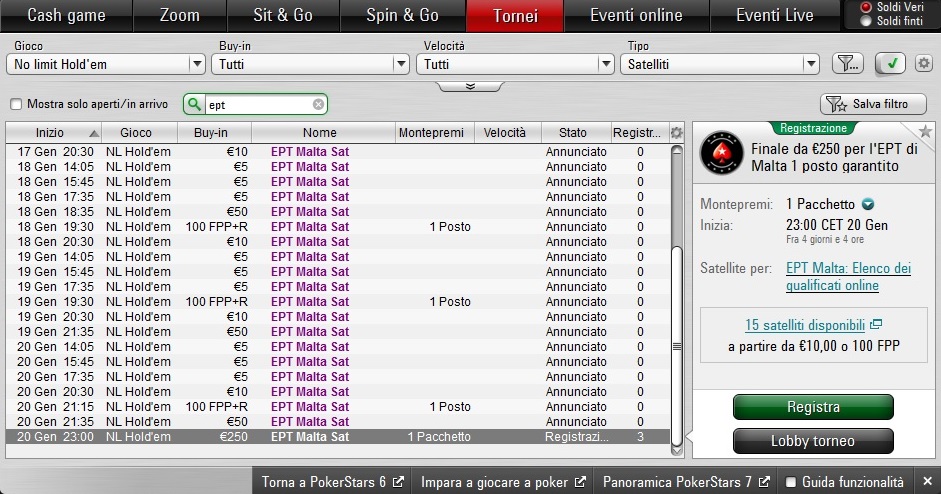Image resolution: width=941 pixels, height=494 pixels.
Task: Sort by the Nome column header
Action: point(323,133)
